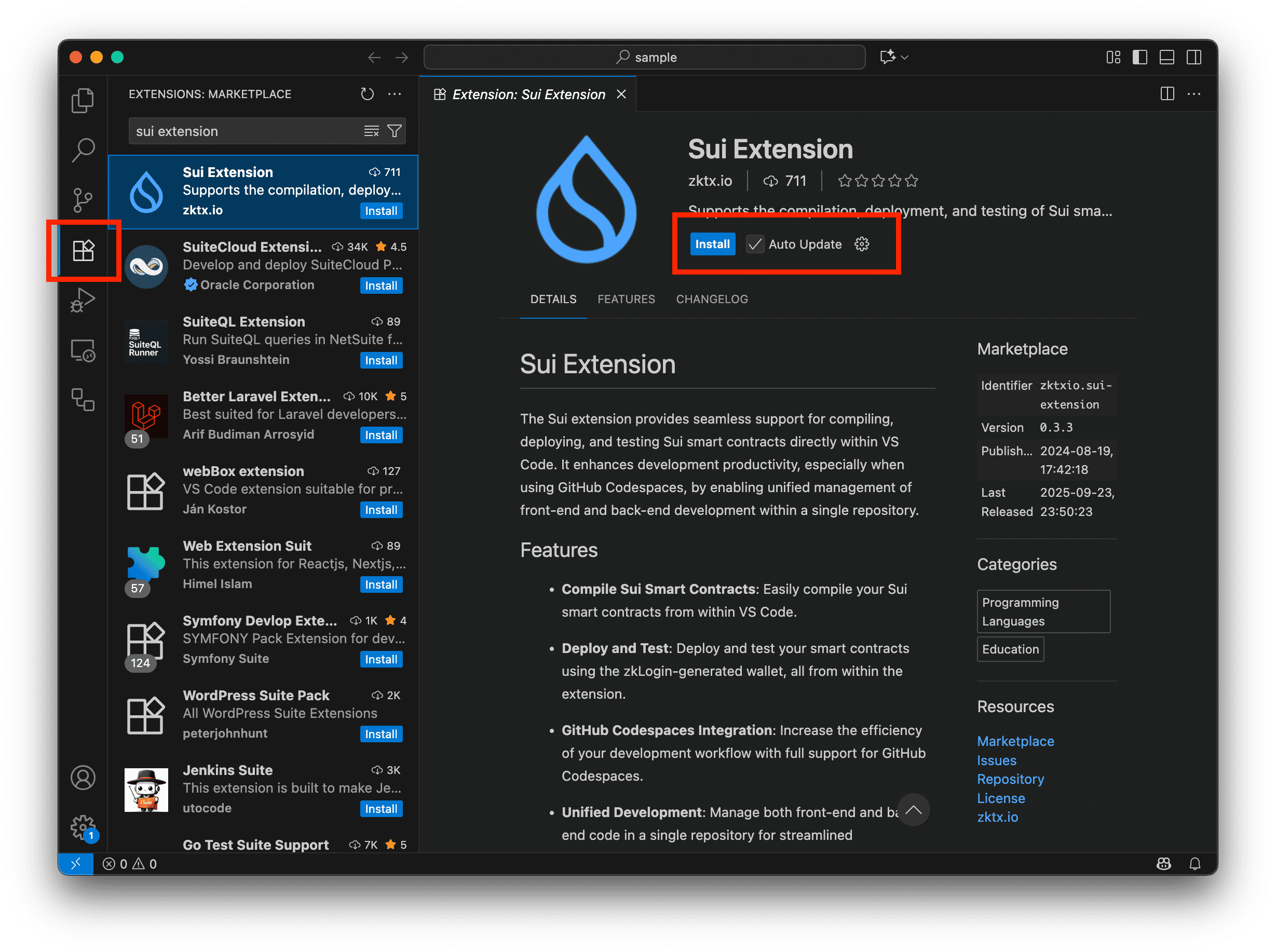The height and width of the screenshot is (952, 1276).
Task: Clear extensions search results icon
Action: [371, 131]
